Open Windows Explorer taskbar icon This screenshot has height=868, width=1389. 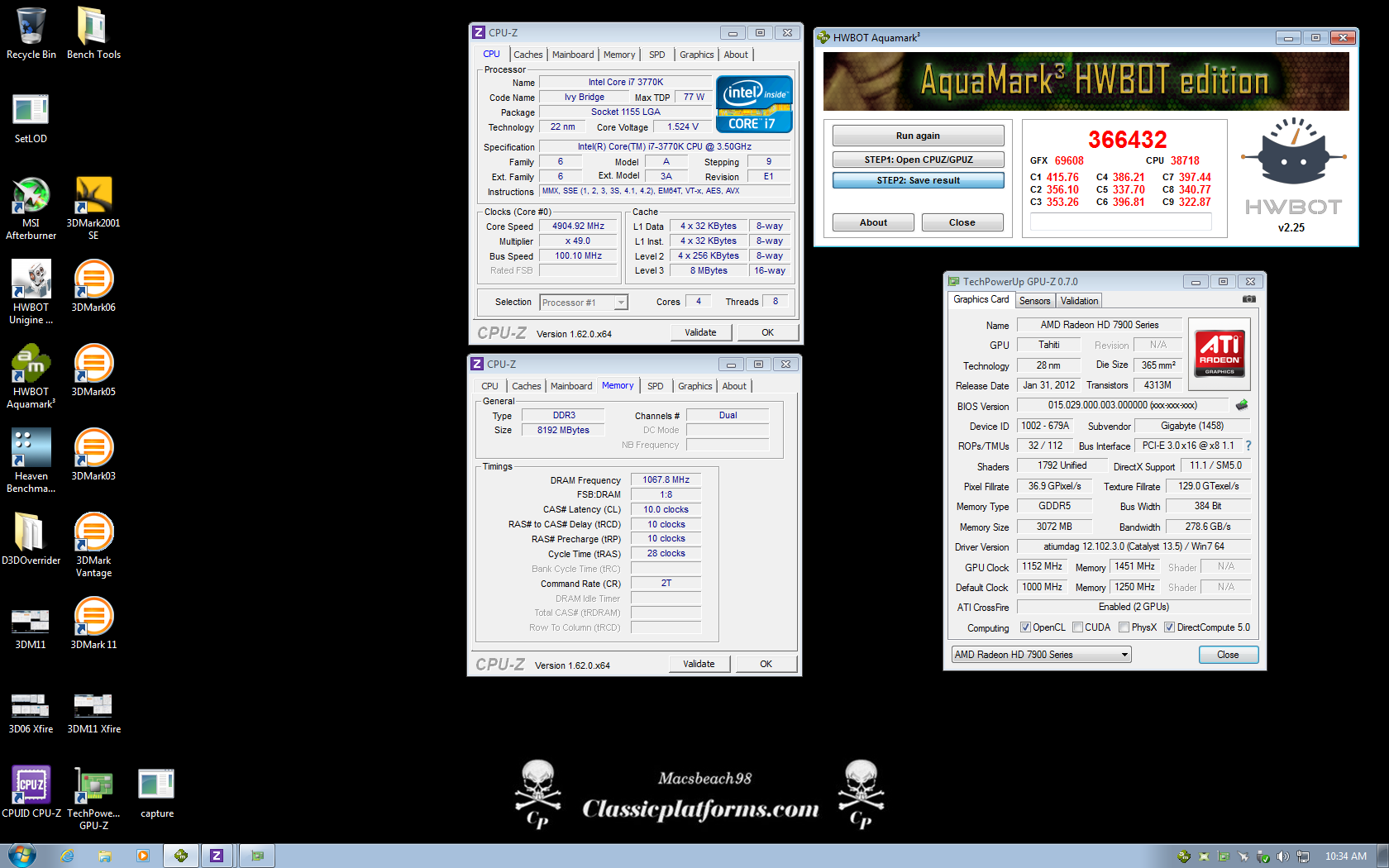(105, 856)
